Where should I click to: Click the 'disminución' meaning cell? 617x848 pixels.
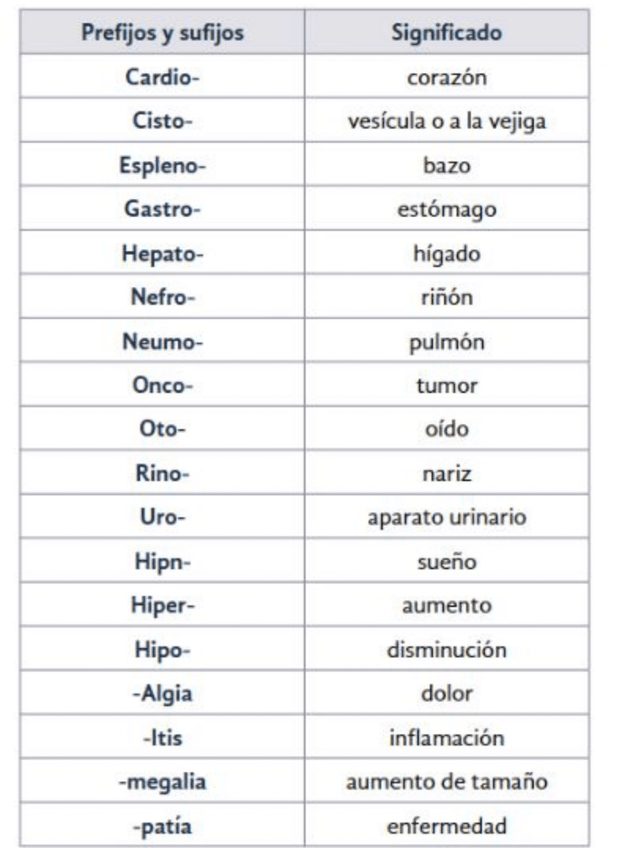[446, 650]
